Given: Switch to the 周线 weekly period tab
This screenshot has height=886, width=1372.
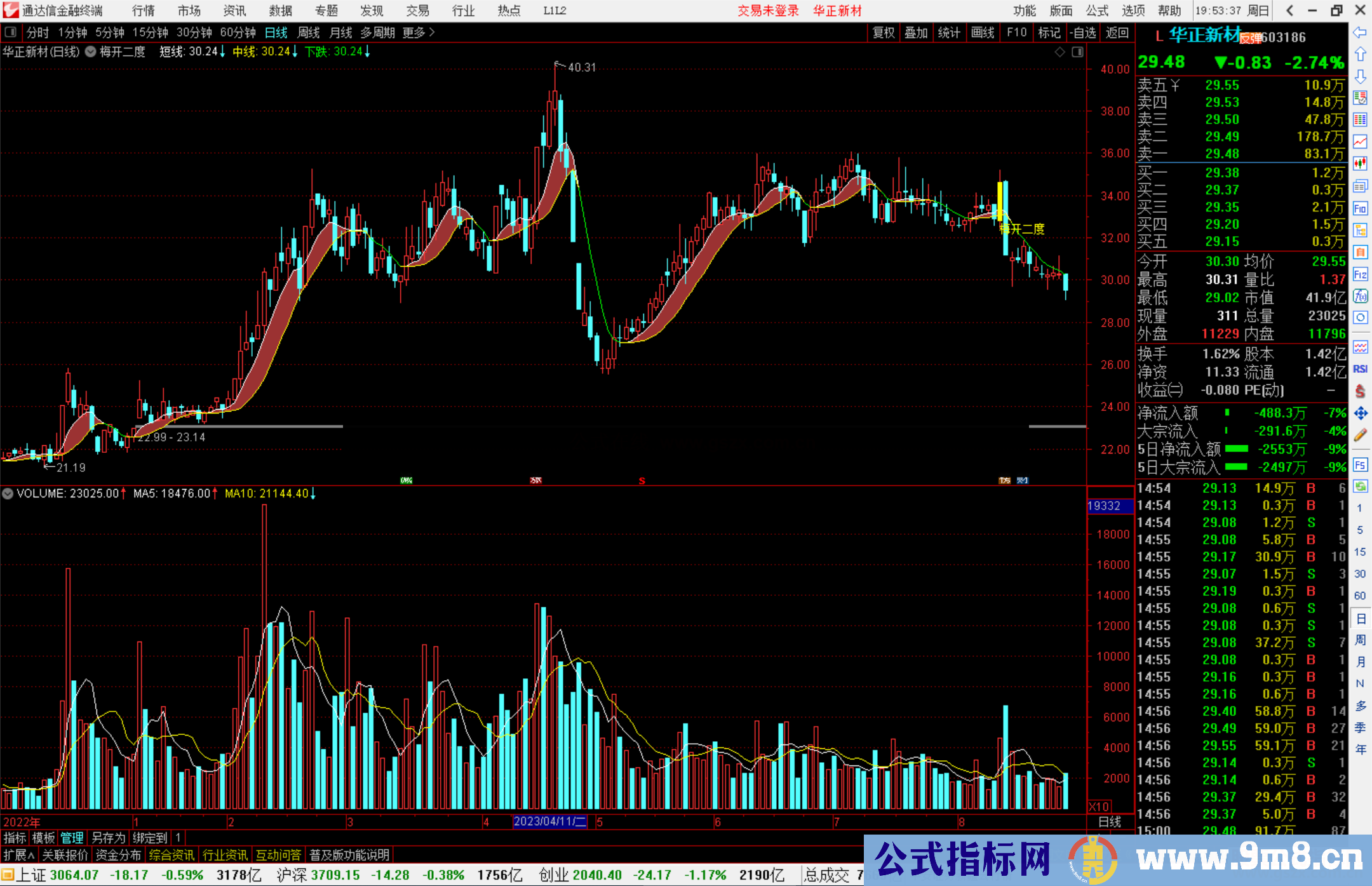Looking at the screenshot, I should [309, 32].
